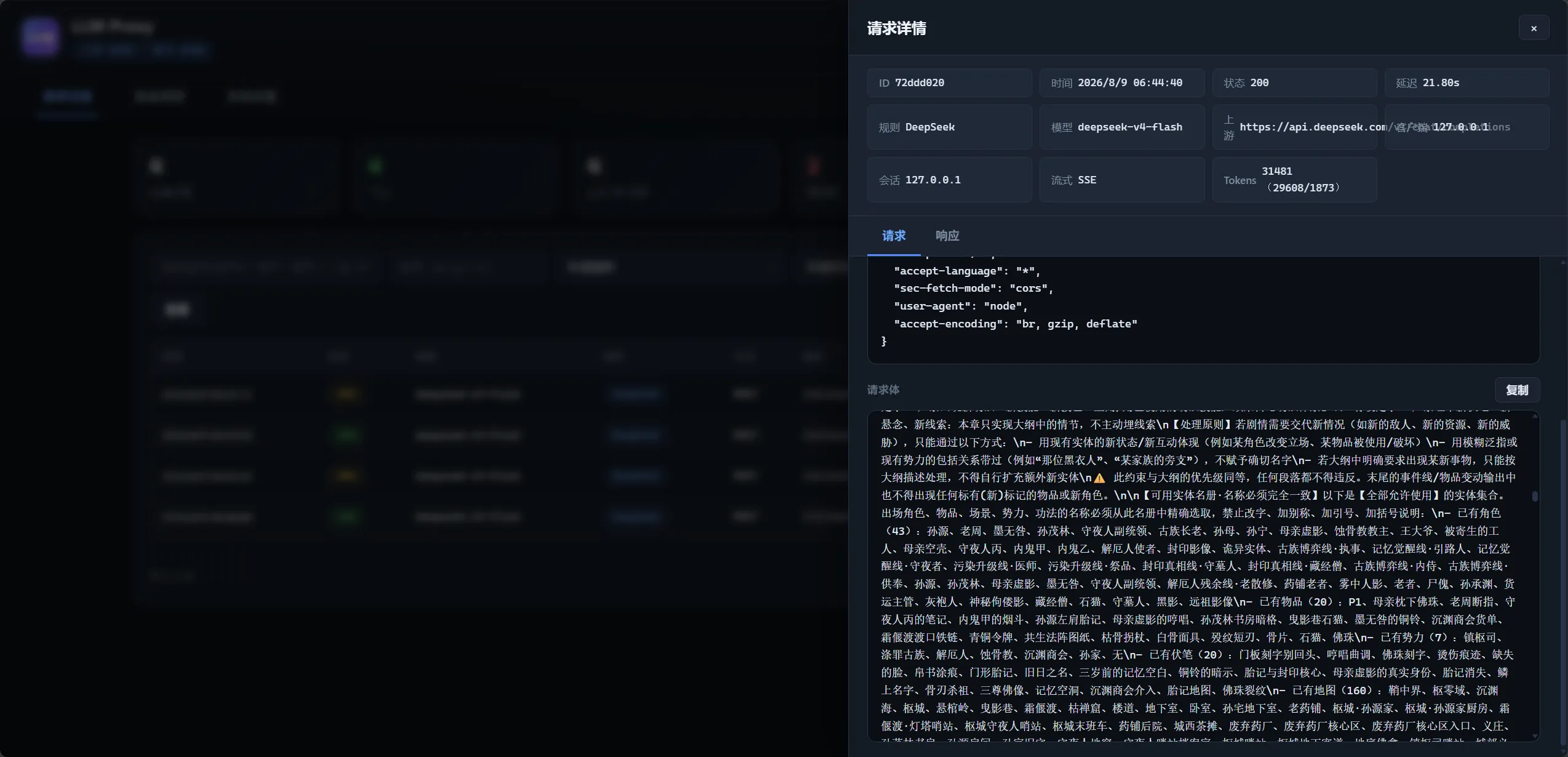Click the request body scrollbar thumb
This screenshot has height=757, width=1568.
point(1535,496)
